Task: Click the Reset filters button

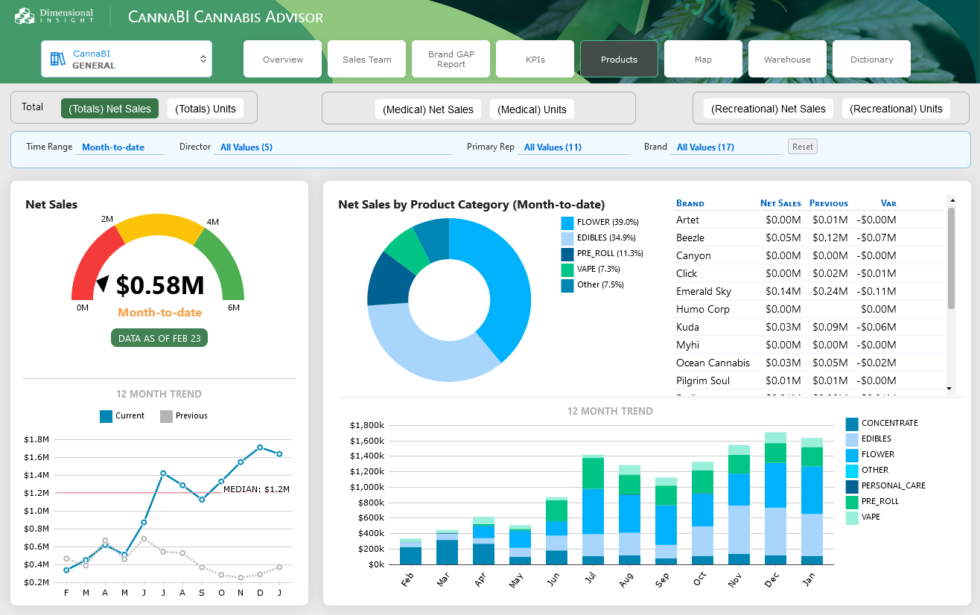Action: click(x=802, y=145)
